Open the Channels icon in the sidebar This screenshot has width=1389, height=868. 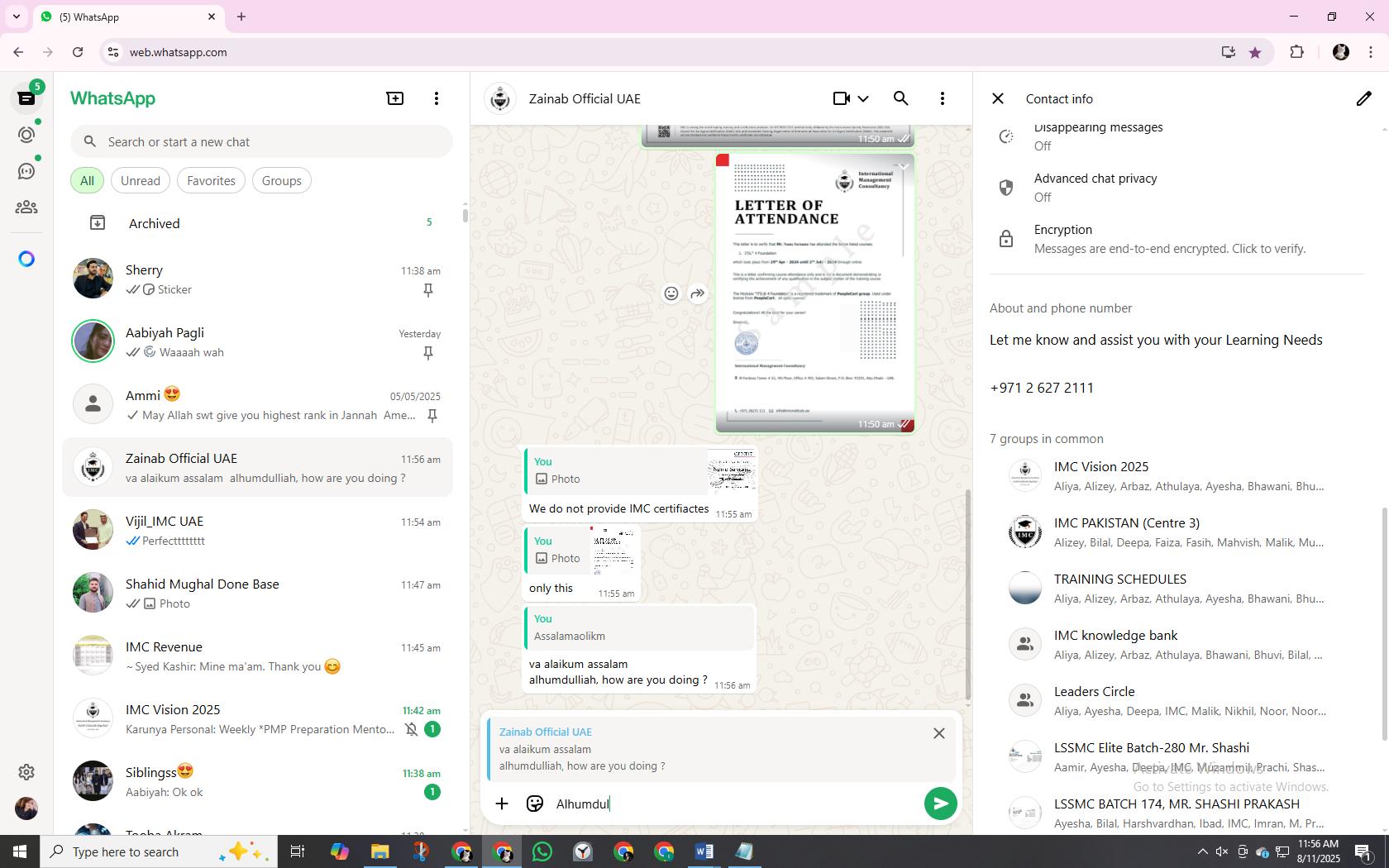pos(26,171)
